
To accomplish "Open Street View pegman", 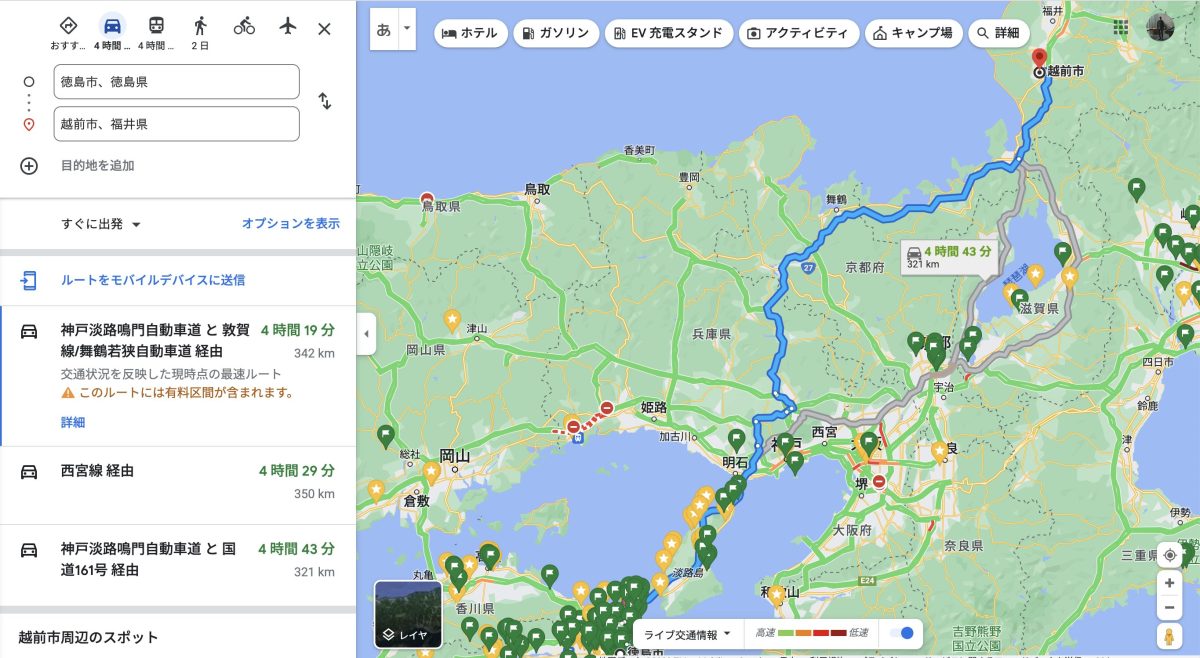I will pyautogui.click(x=1169, y=636).
